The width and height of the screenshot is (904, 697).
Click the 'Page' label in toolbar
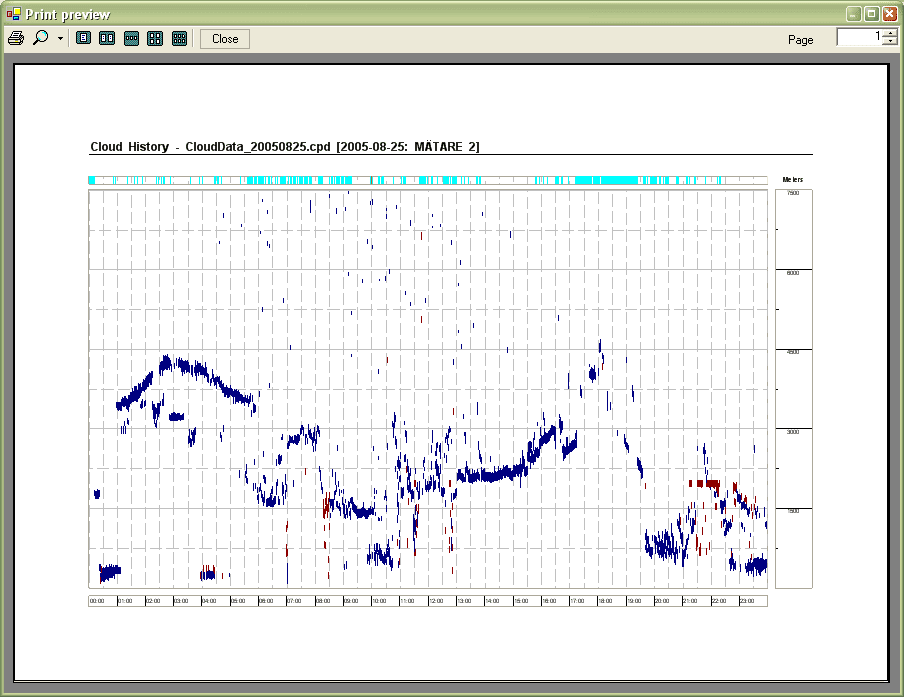800,40
